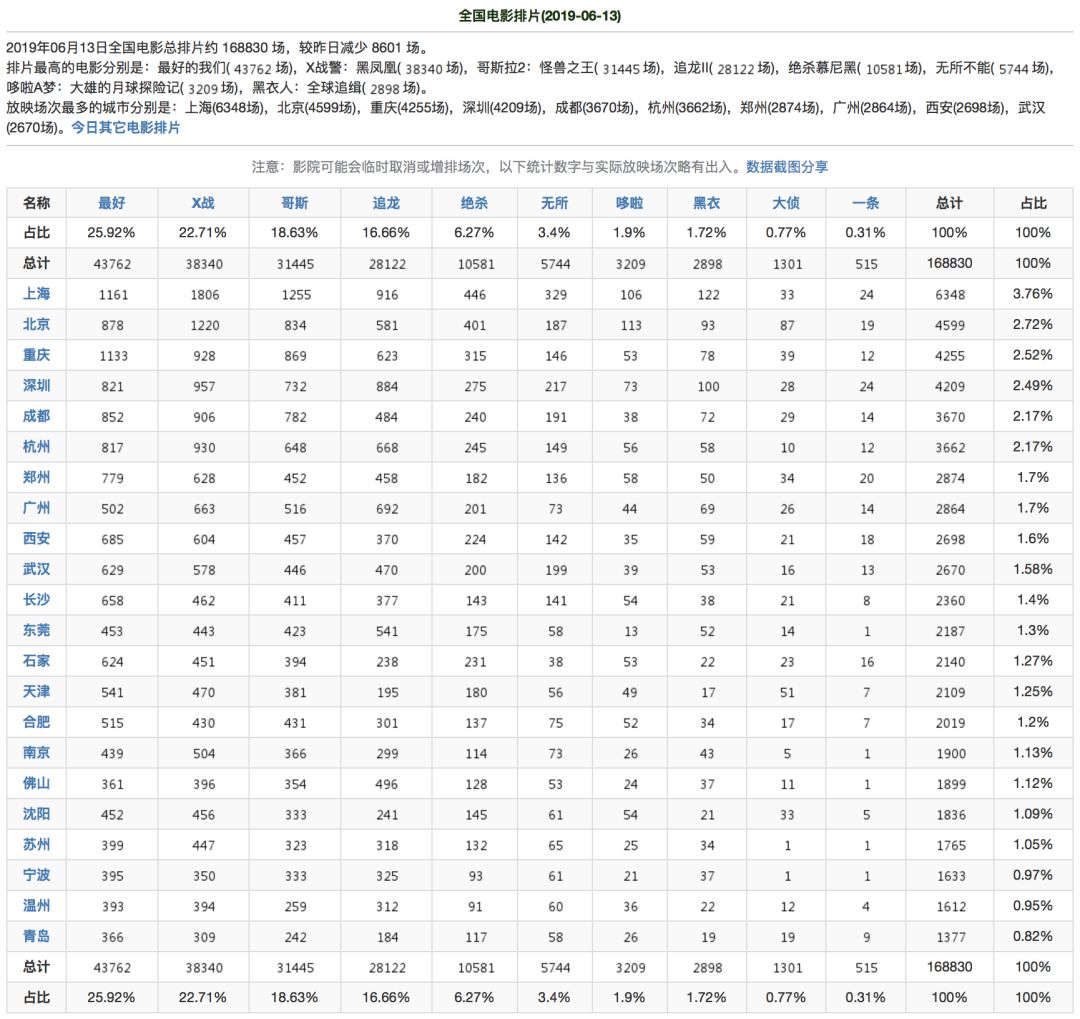Click Wuhan's share value 1.58%
This screenshot has width=1080, height=1019.
coord(1032,570)
